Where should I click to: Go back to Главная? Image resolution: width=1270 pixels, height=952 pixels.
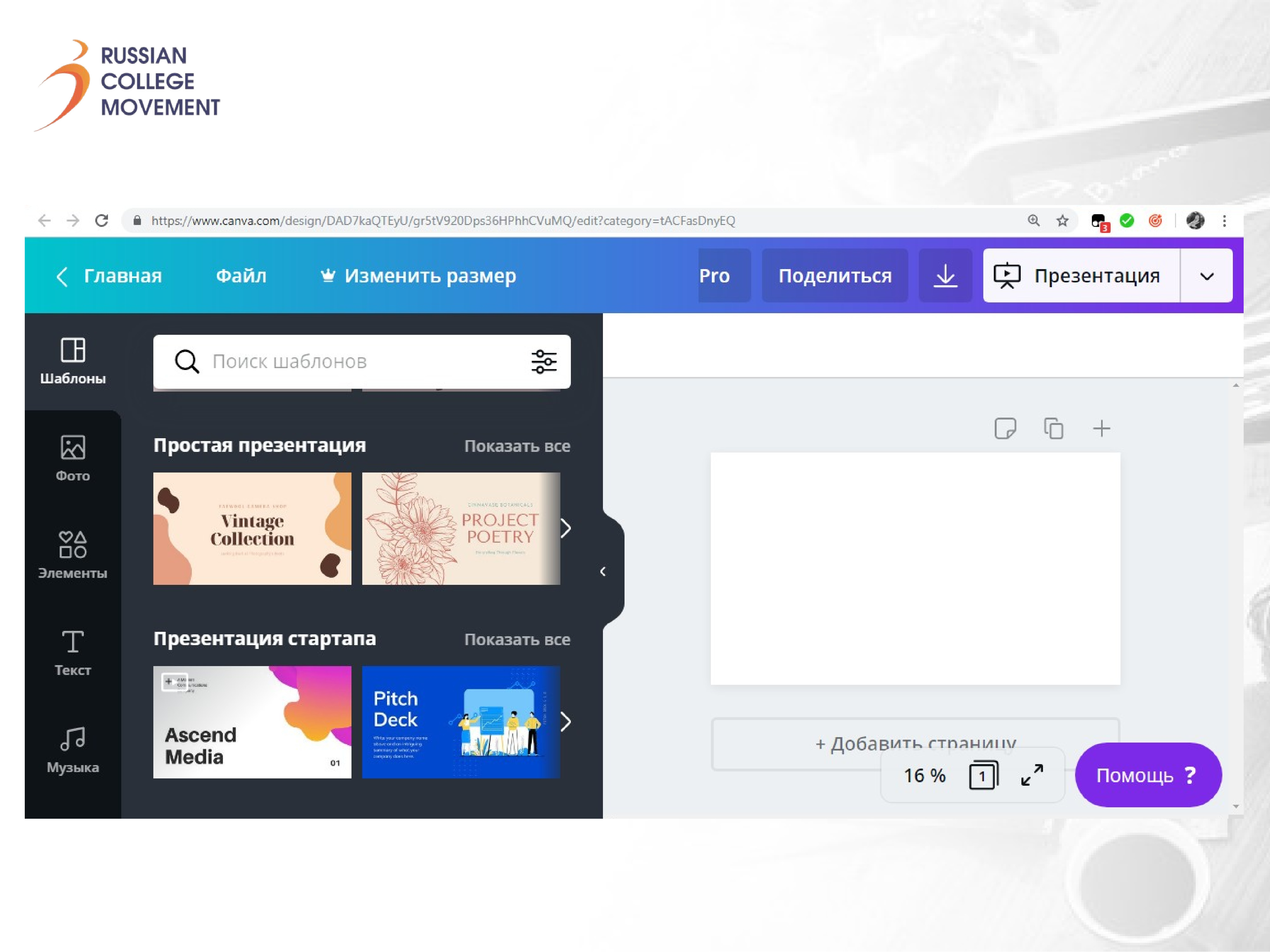110,276
